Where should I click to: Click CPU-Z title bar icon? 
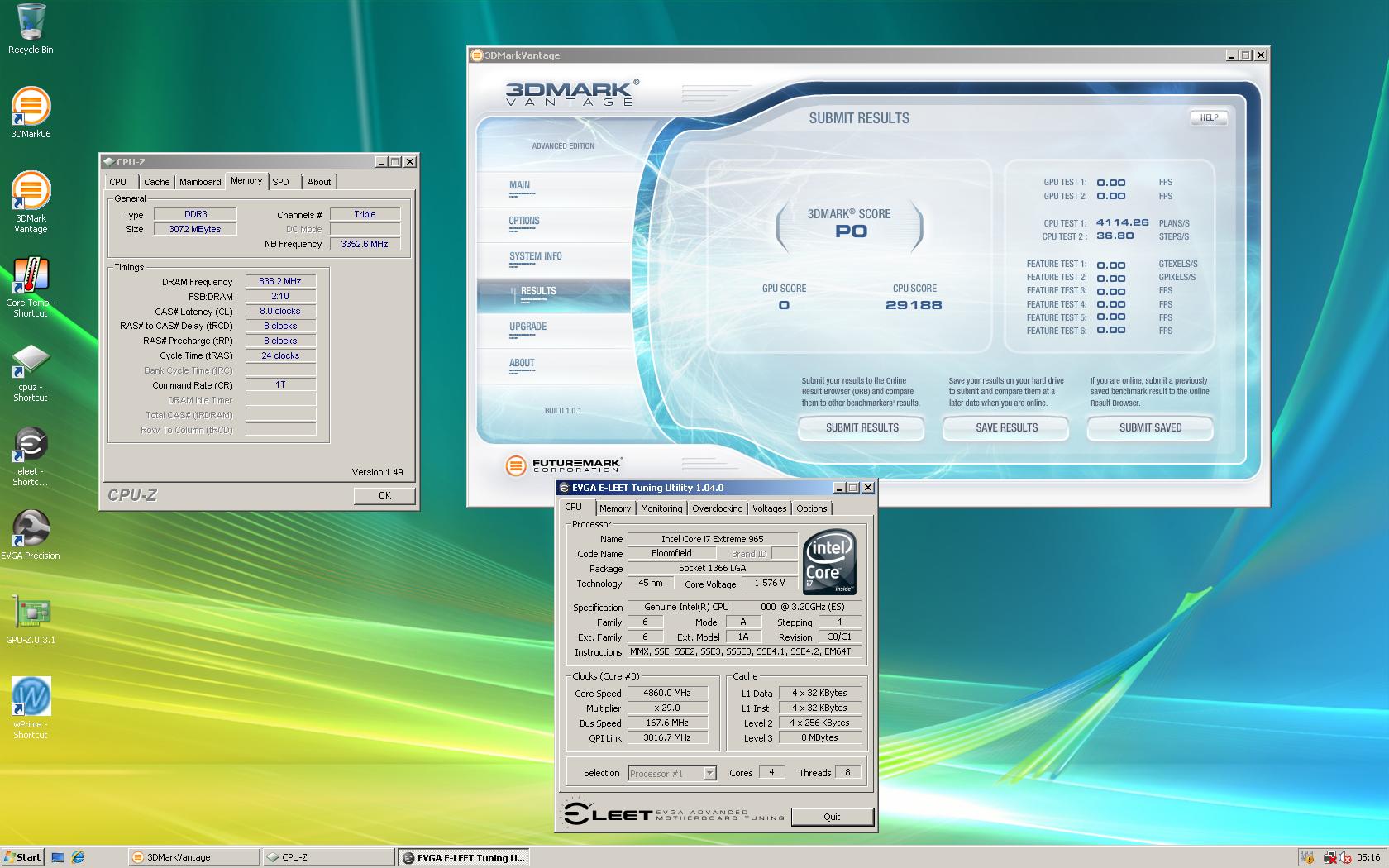click(108, 162)
